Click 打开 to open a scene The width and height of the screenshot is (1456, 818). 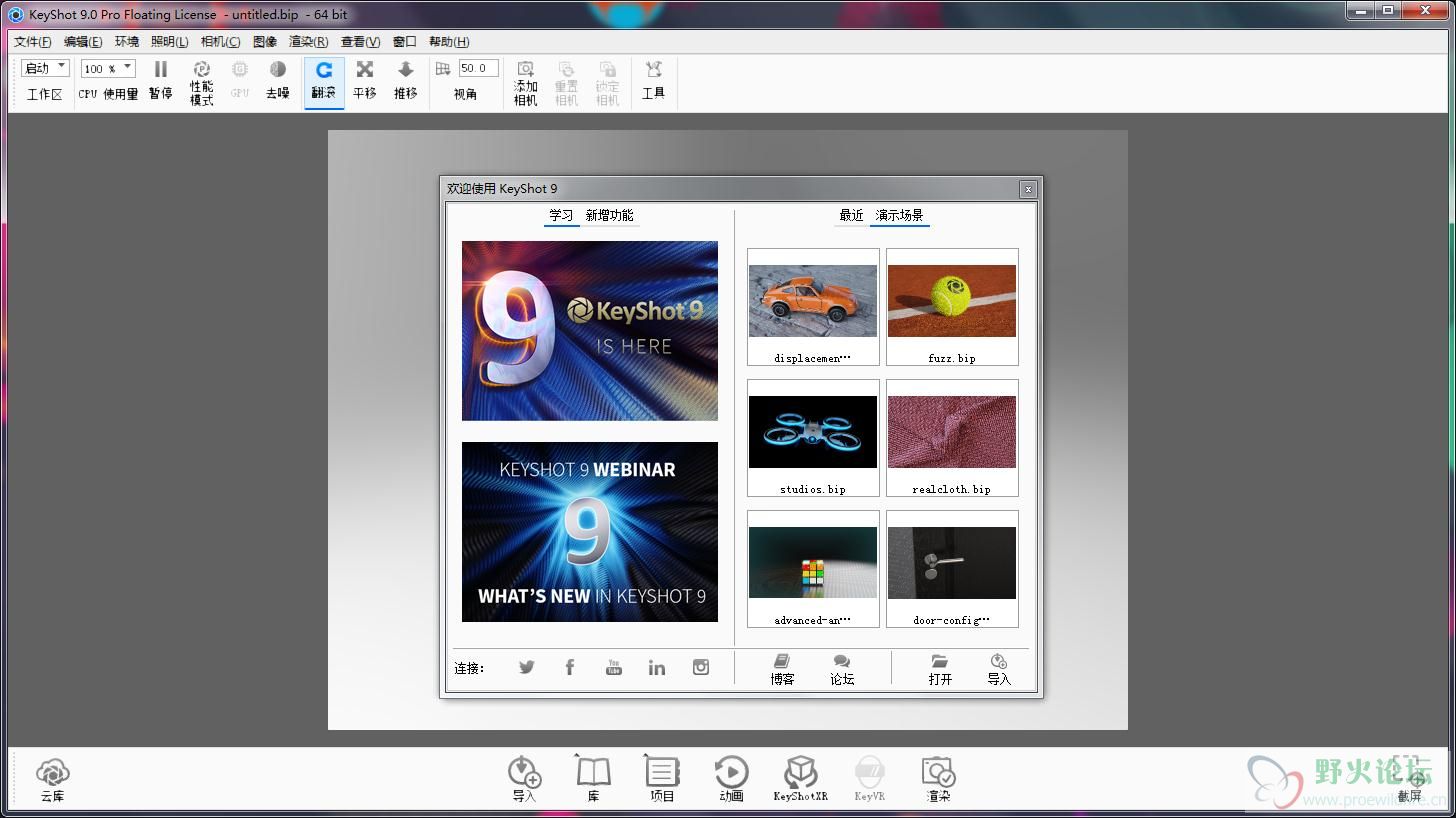(x=940, y=670)
